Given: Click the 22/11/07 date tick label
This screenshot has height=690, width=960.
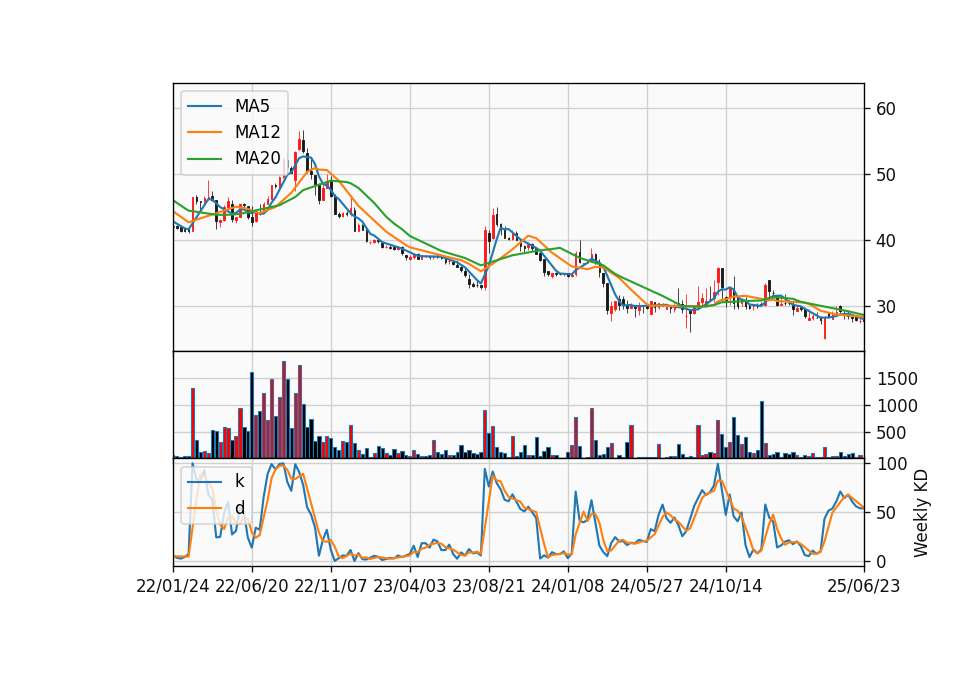Looking at the screenshot, I should 331,586.
